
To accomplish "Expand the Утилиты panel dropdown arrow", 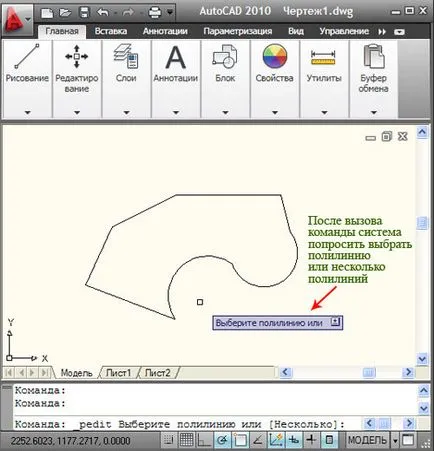I will (x=324, y=113).
